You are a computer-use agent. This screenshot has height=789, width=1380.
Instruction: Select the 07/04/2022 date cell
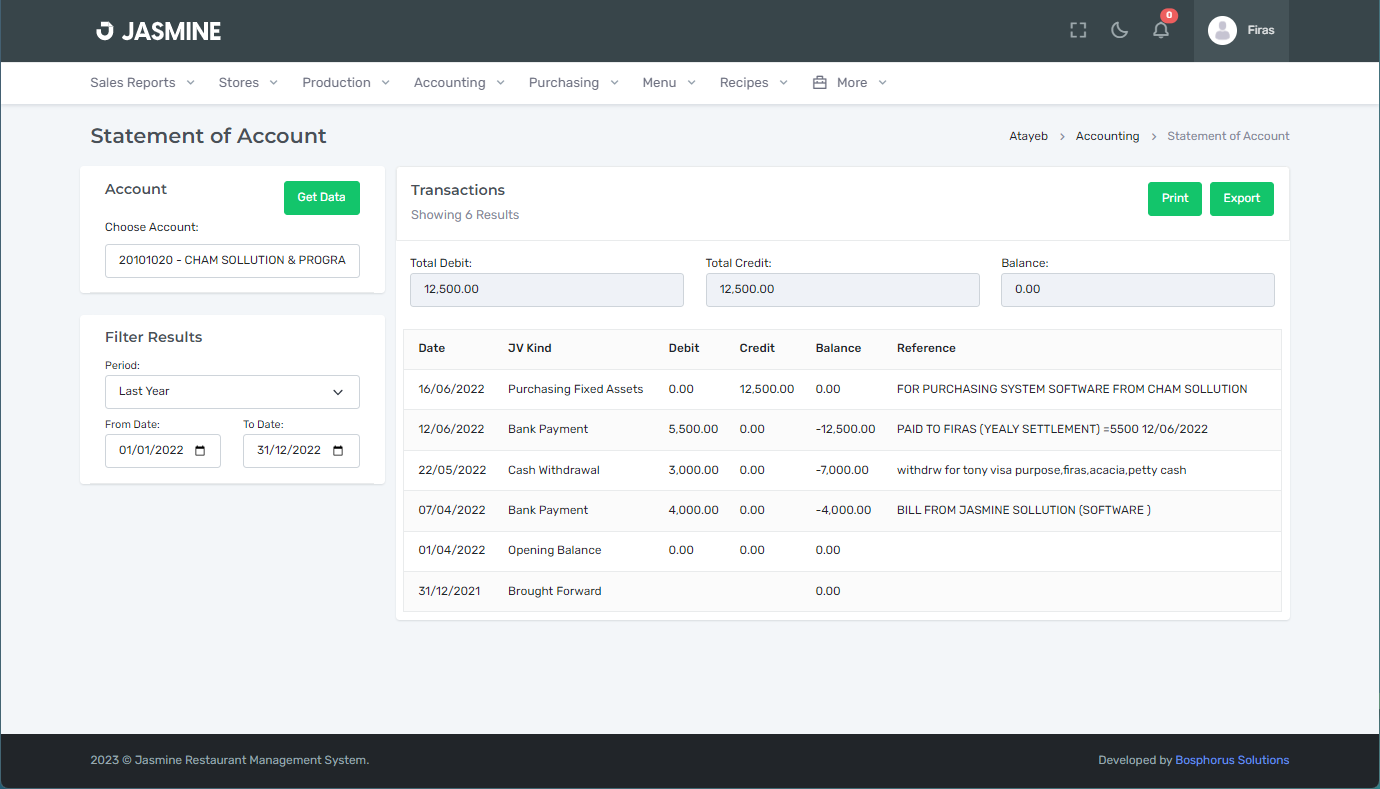[x=452, y=510]
